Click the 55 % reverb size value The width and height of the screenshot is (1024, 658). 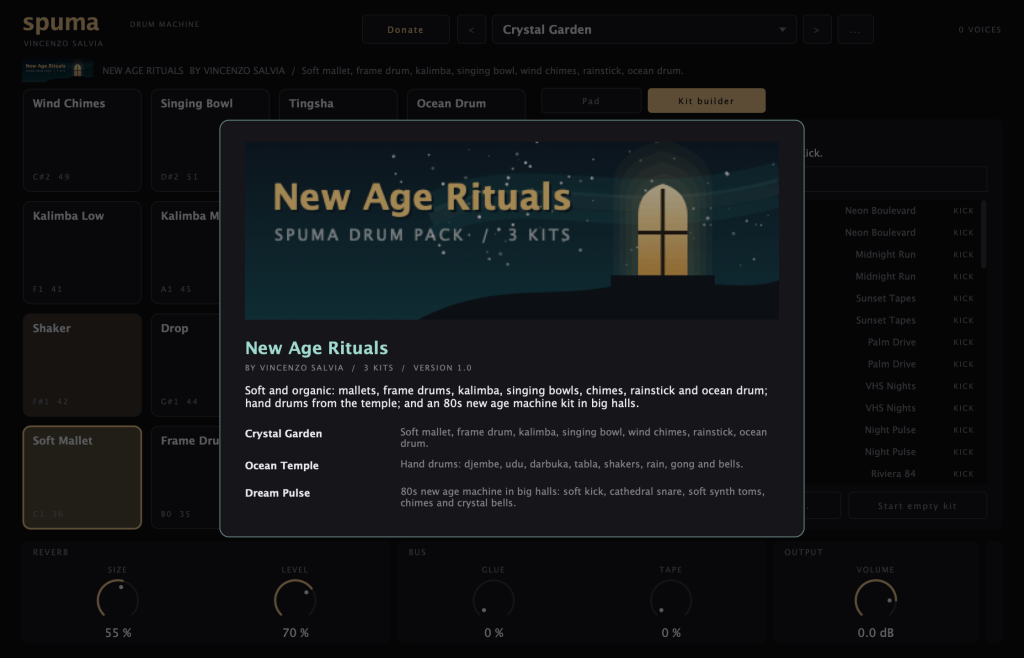(118, 633)
